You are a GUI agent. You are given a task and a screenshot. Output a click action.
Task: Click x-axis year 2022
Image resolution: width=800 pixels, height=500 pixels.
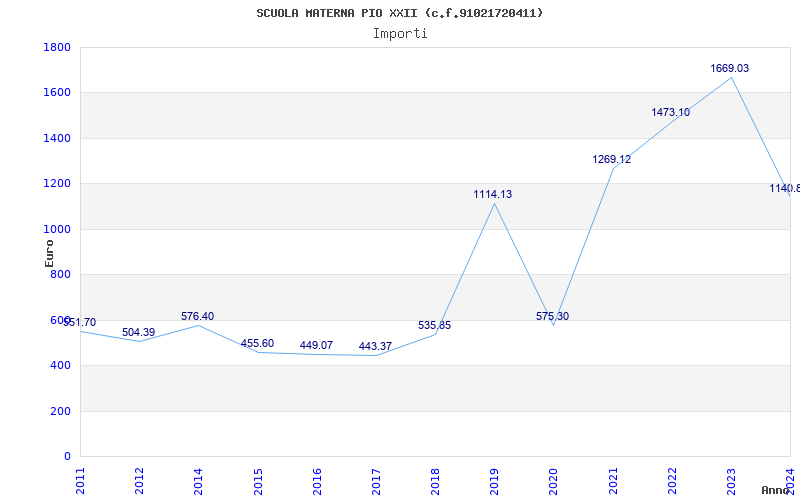(672, 481)
